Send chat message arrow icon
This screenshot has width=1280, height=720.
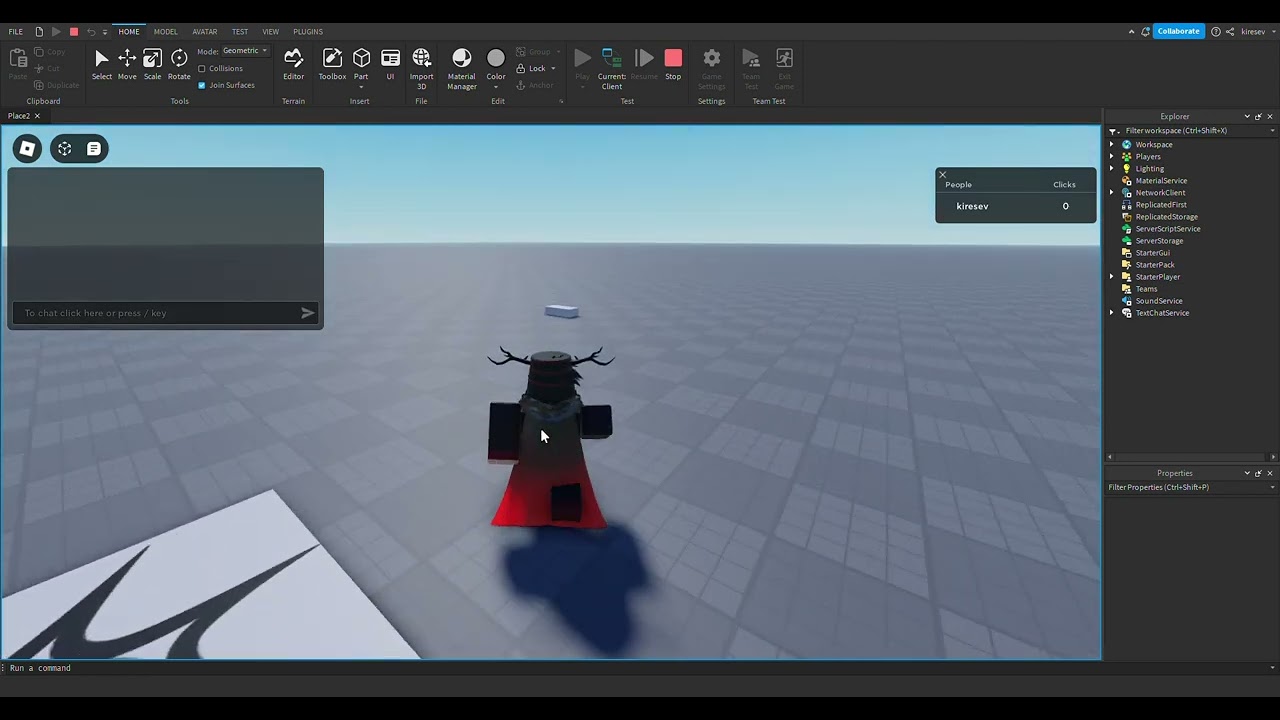(307, 313)
